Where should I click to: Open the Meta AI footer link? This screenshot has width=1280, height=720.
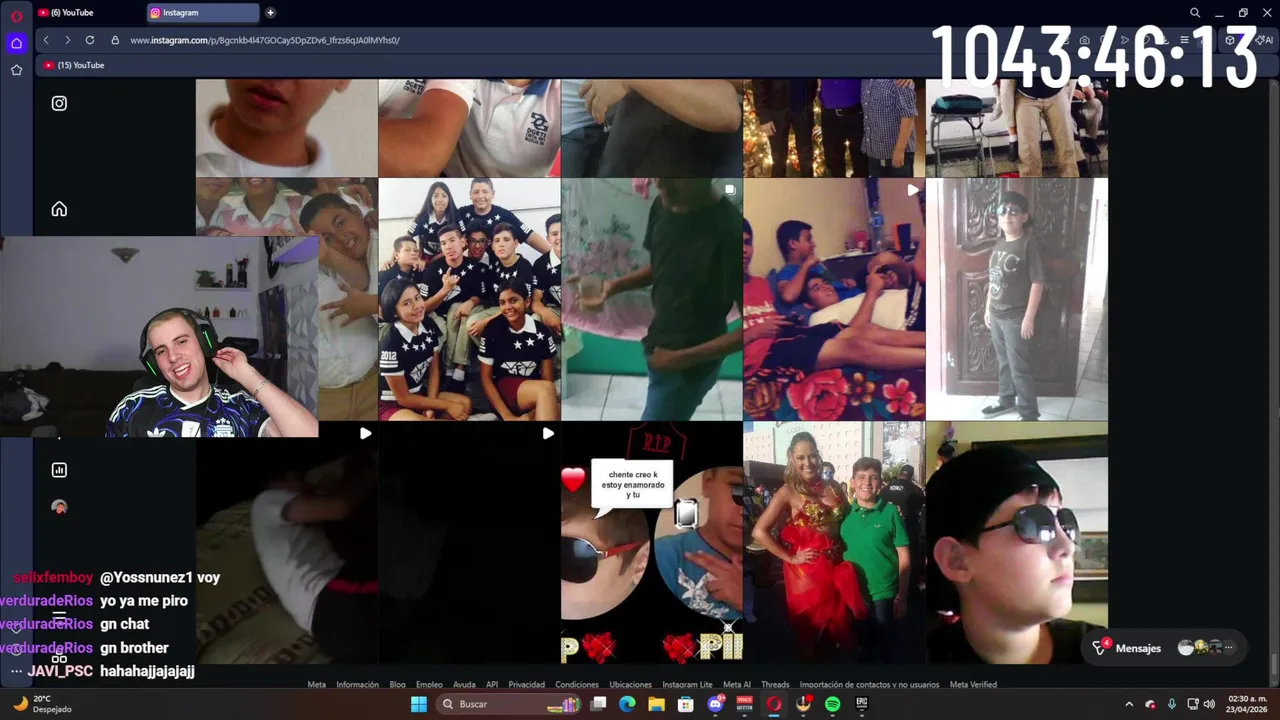pyautogui.click(x=737, y=685)
